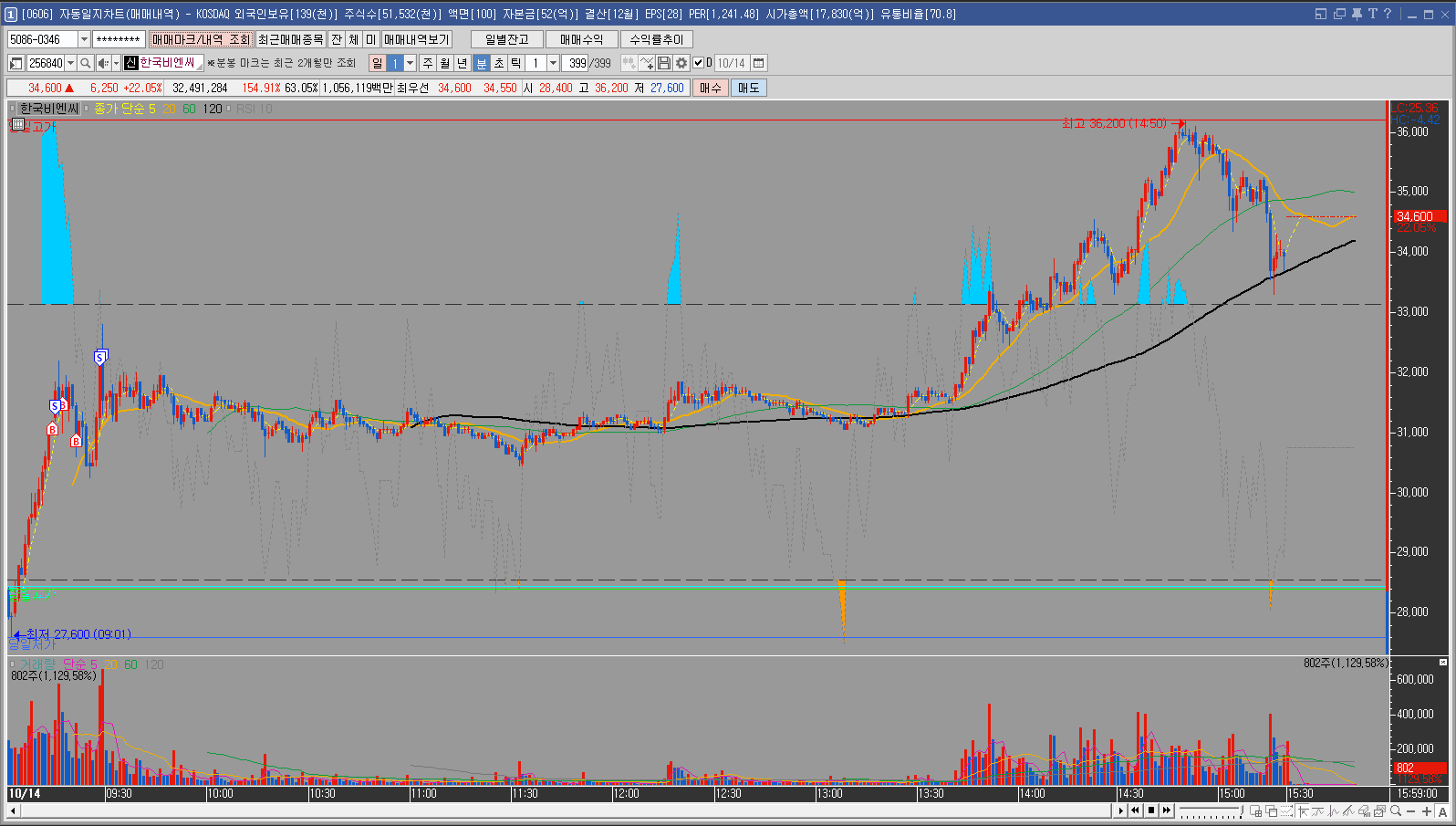The width and height of the screenshot is (1456, 826).
Task: Click the A auto-scale icon at bottom right
Action: pos(1442,810)
